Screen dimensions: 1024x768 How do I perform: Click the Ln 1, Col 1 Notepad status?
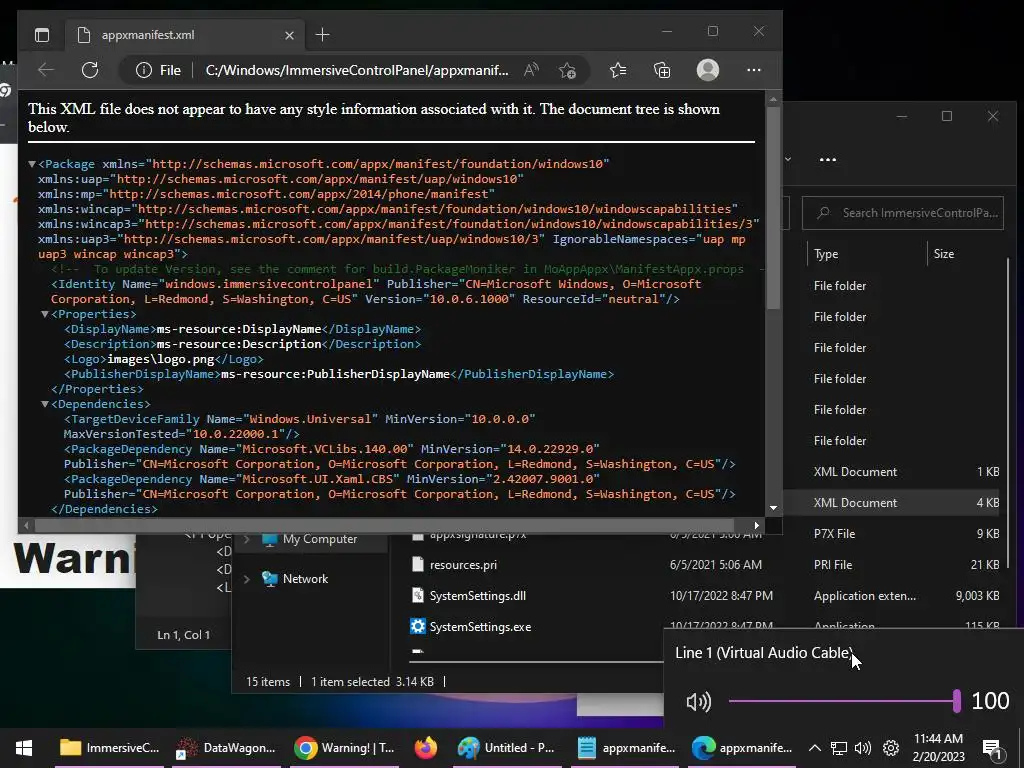[x=184, y=635]
